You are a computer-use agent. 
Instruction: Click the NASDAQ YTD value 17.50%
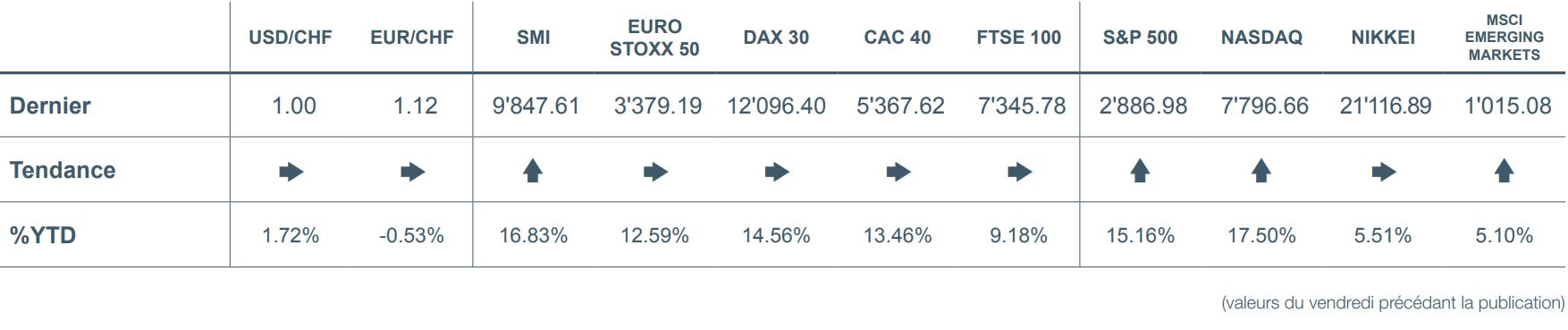click(1261, 235)
